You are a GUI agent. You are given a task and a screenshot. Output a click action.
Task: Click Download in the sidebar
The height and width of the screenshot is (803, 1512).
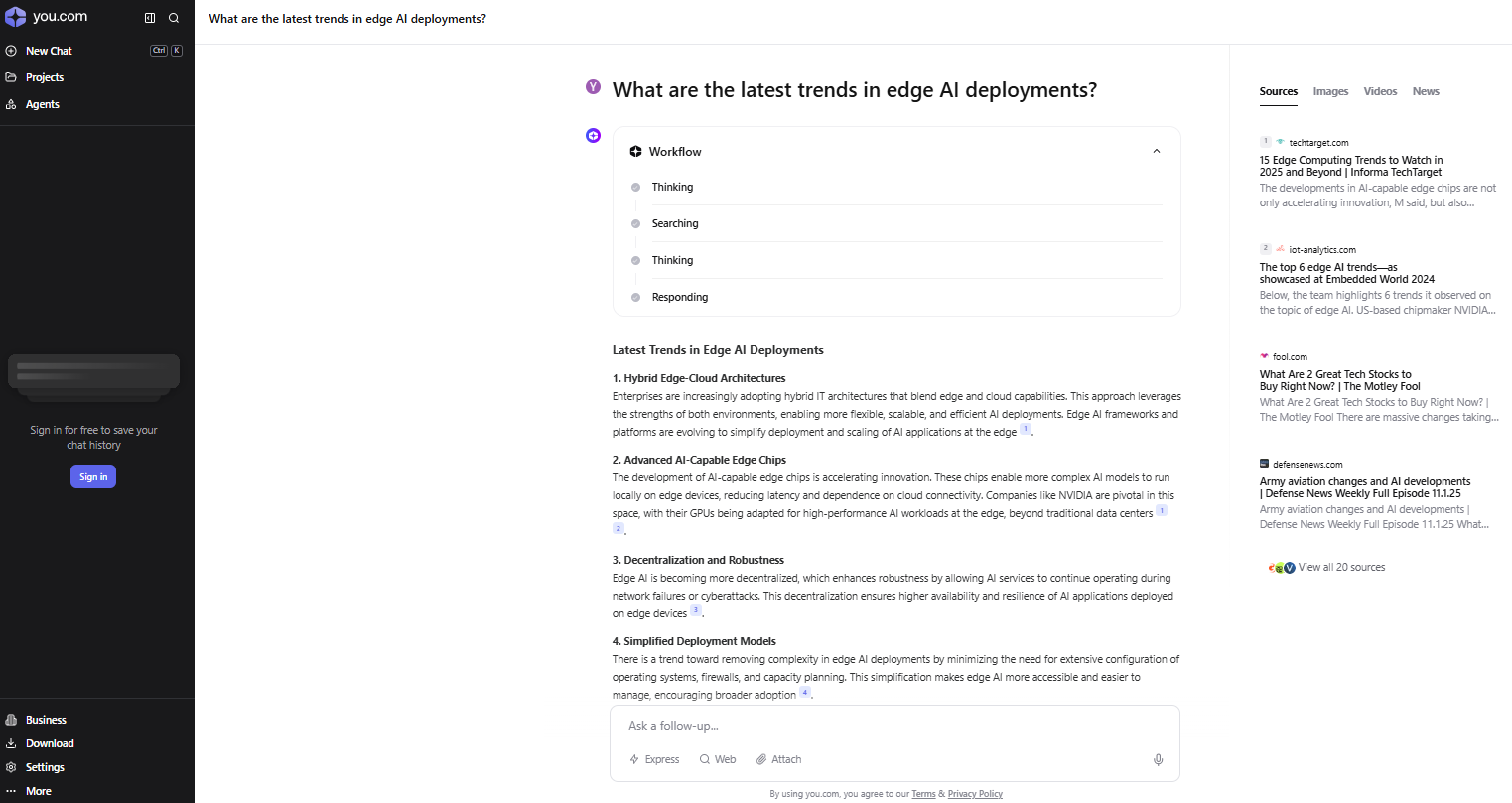tap(50, 743)
